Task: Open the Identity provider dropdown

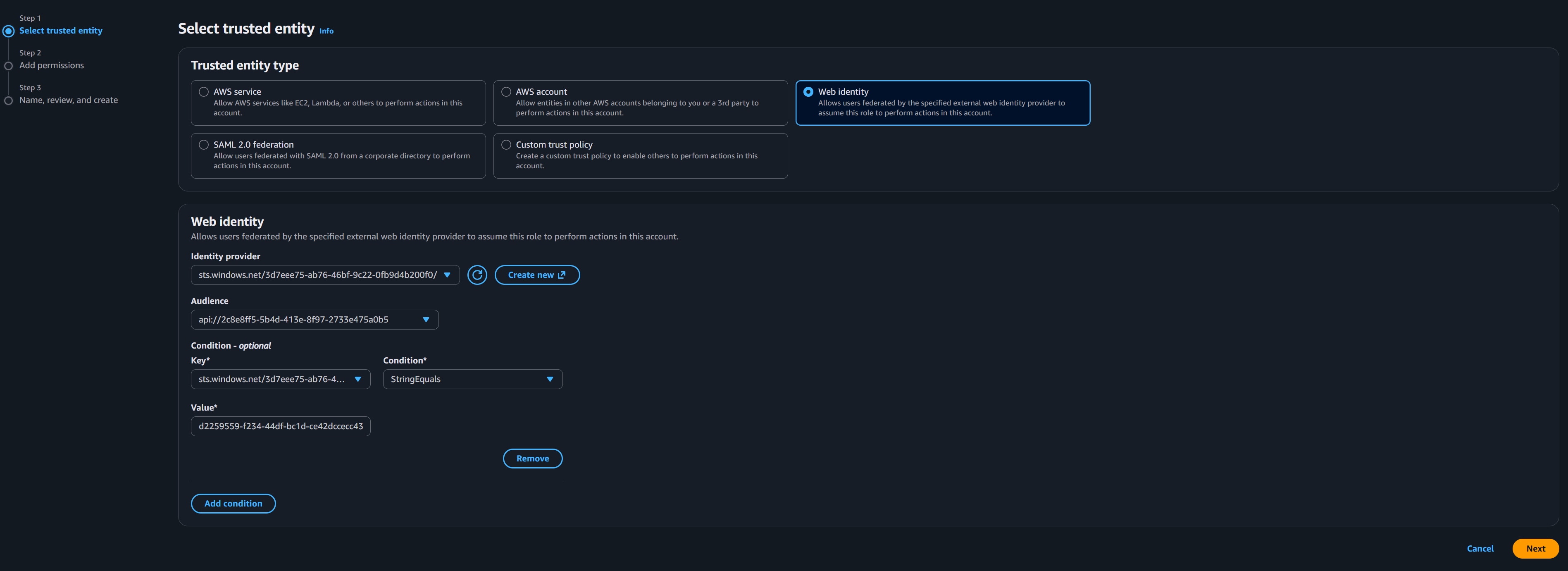Action: (x=325, y=275)
